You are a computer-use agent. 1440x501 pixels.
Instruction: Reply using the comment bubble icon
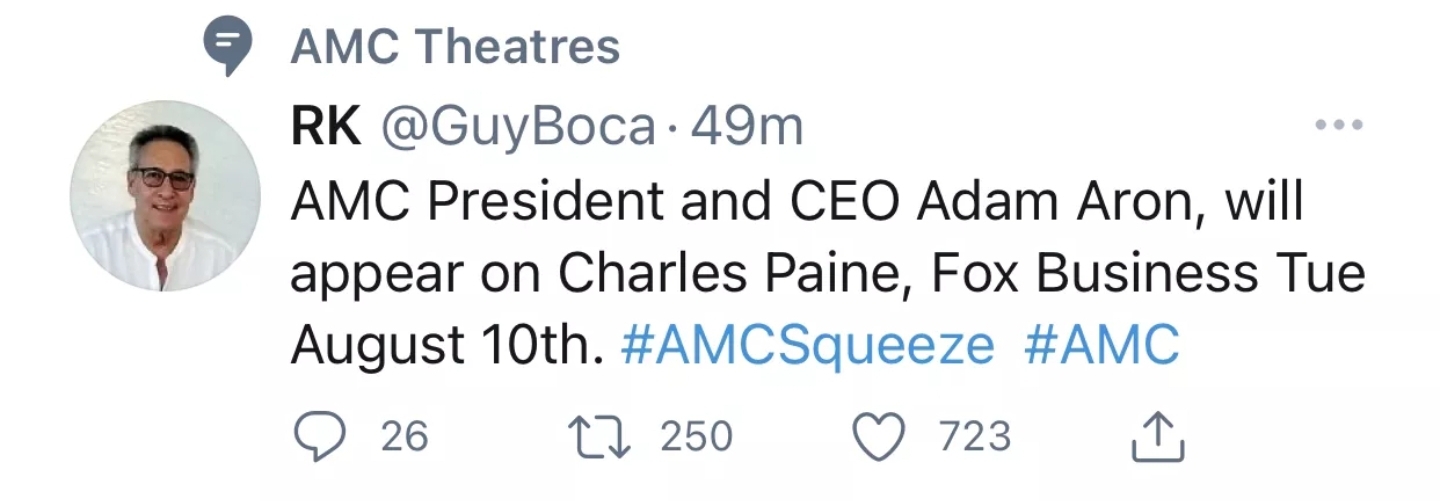click(x=319, y=436)
